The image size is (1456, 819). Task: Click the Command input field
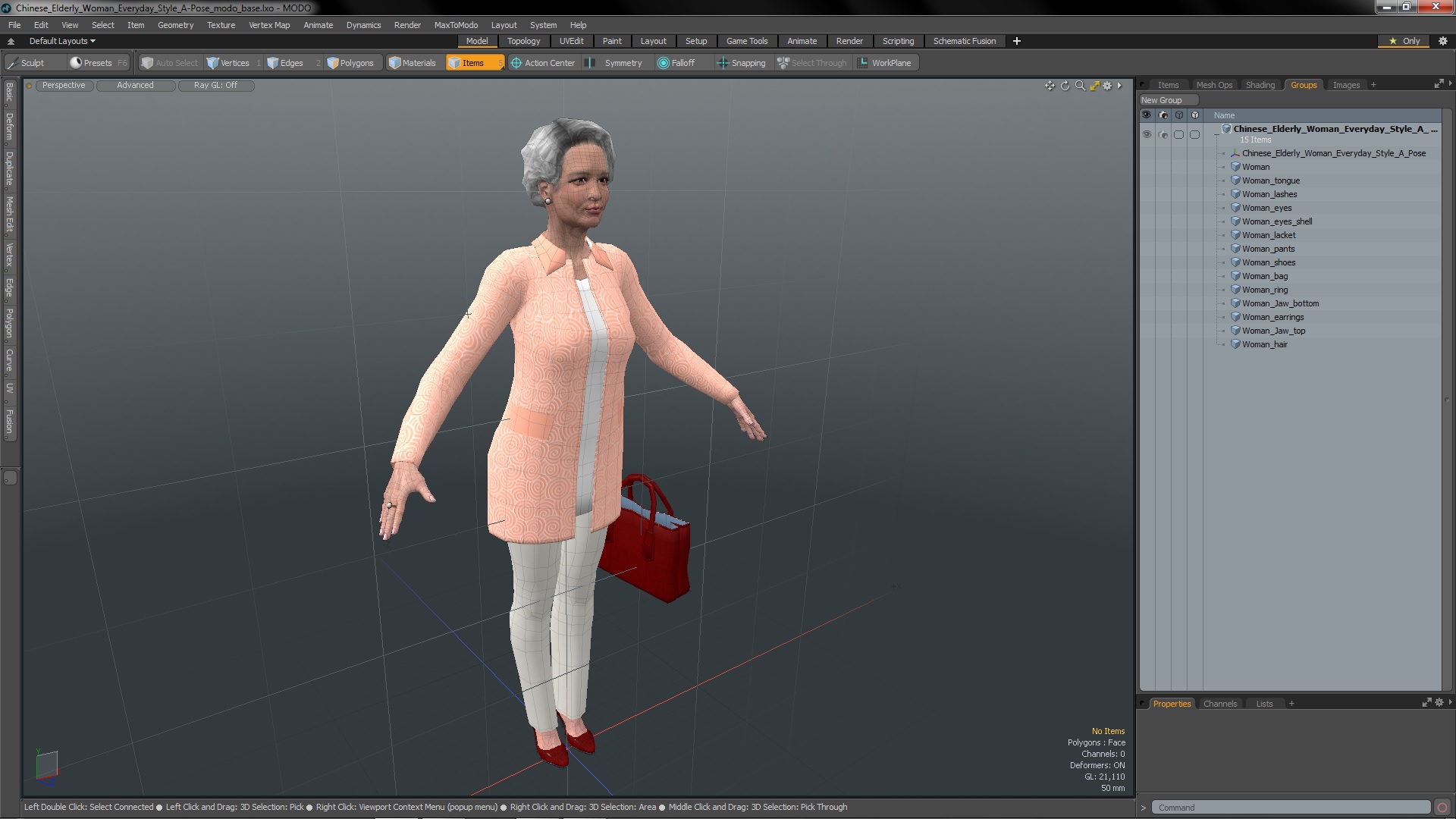tap(1289, 808)
